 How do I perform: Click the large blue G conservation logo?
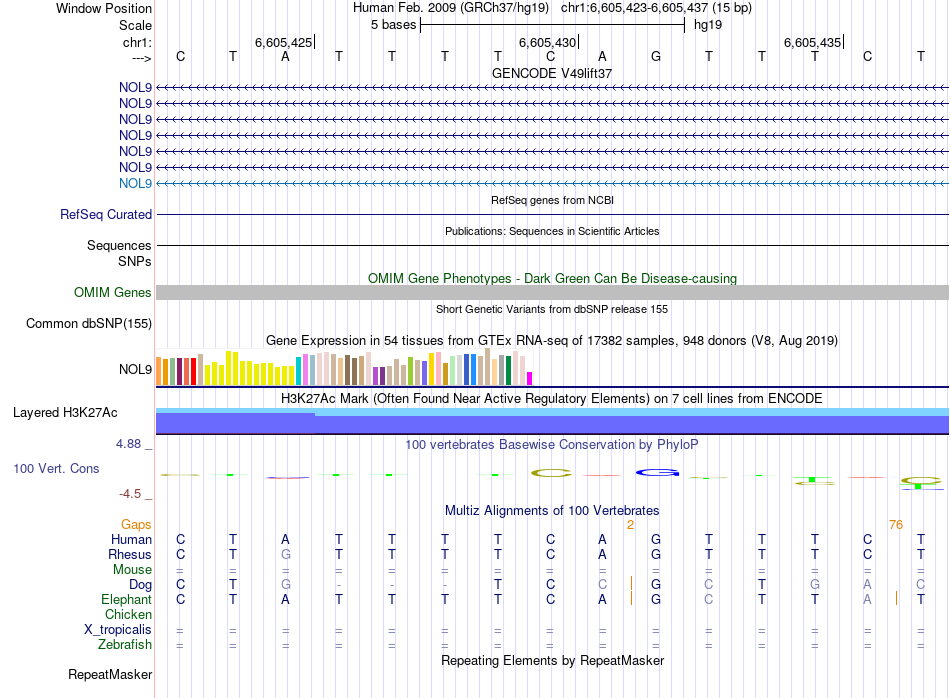[x=657, y=473]
